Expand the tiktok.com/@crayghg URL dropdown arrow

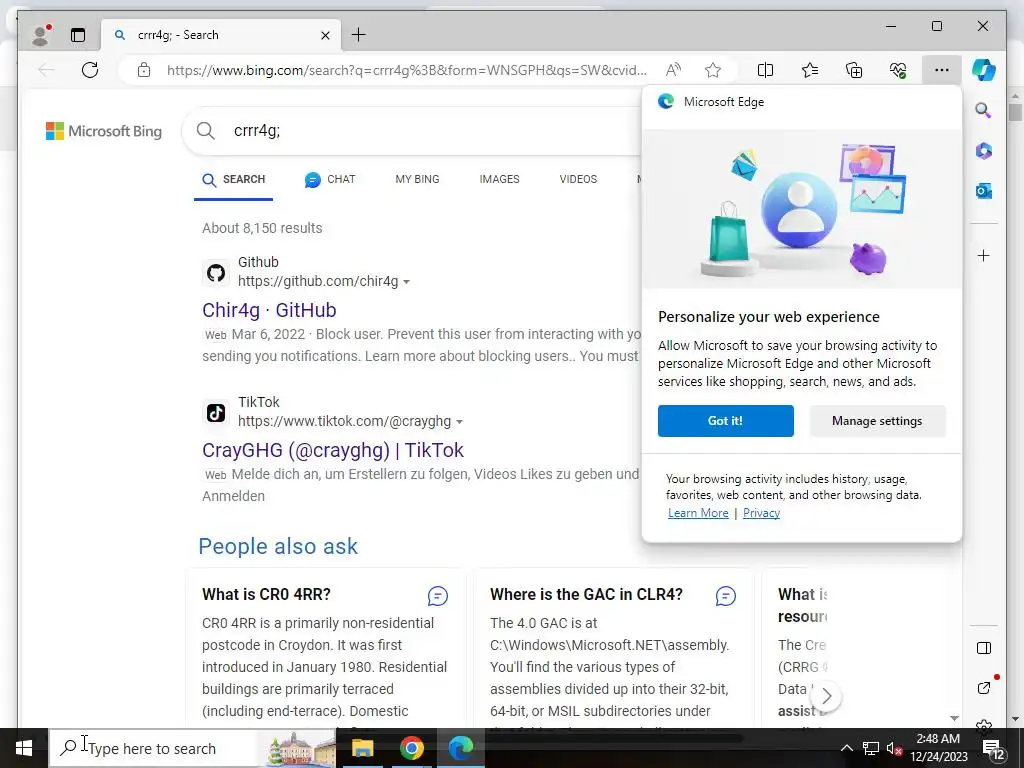coord(460,422)
